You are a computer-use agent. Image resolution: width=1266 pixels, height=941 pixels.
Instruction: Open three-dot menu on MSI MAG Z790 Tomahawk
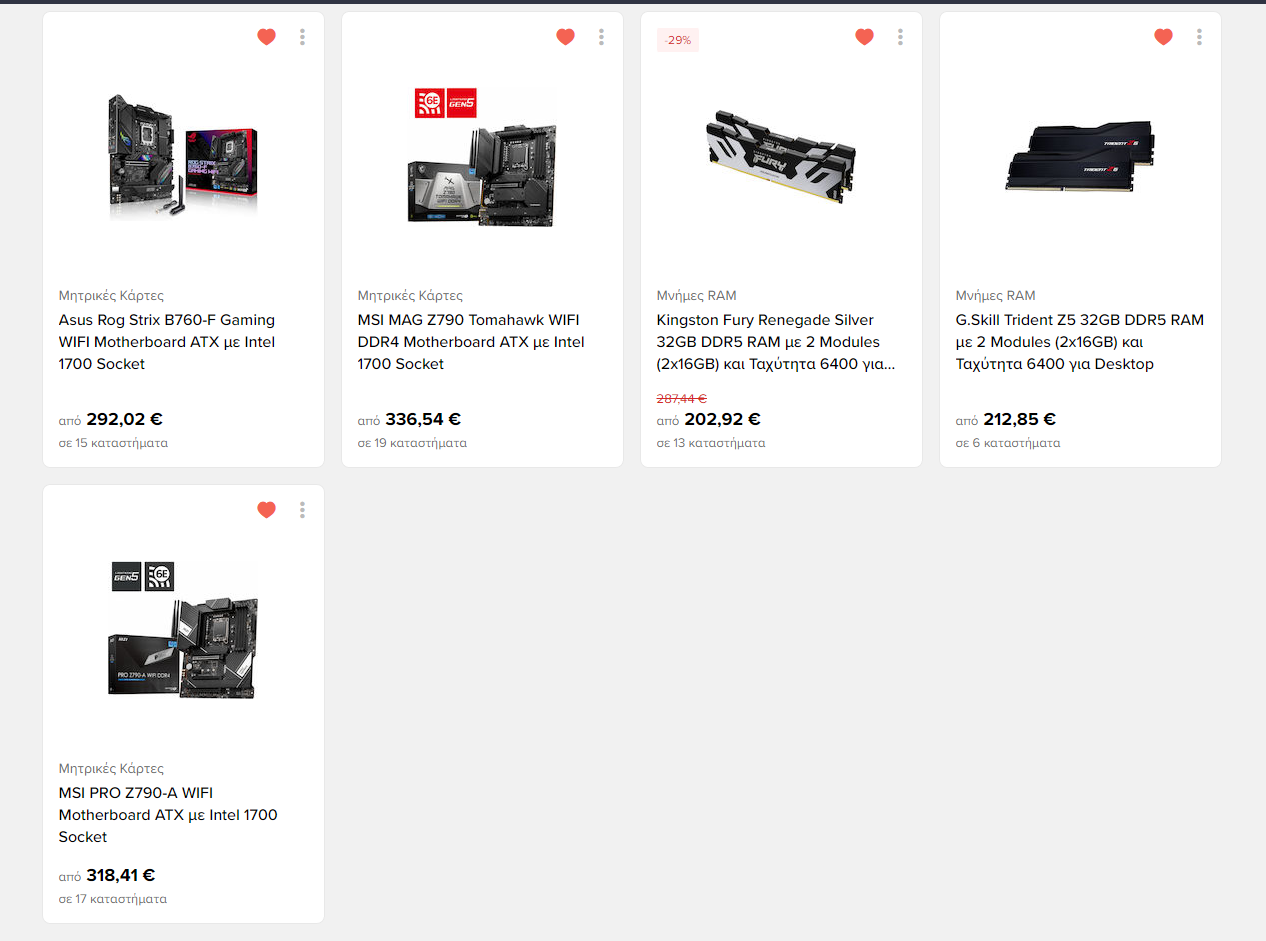pos(601,37)
